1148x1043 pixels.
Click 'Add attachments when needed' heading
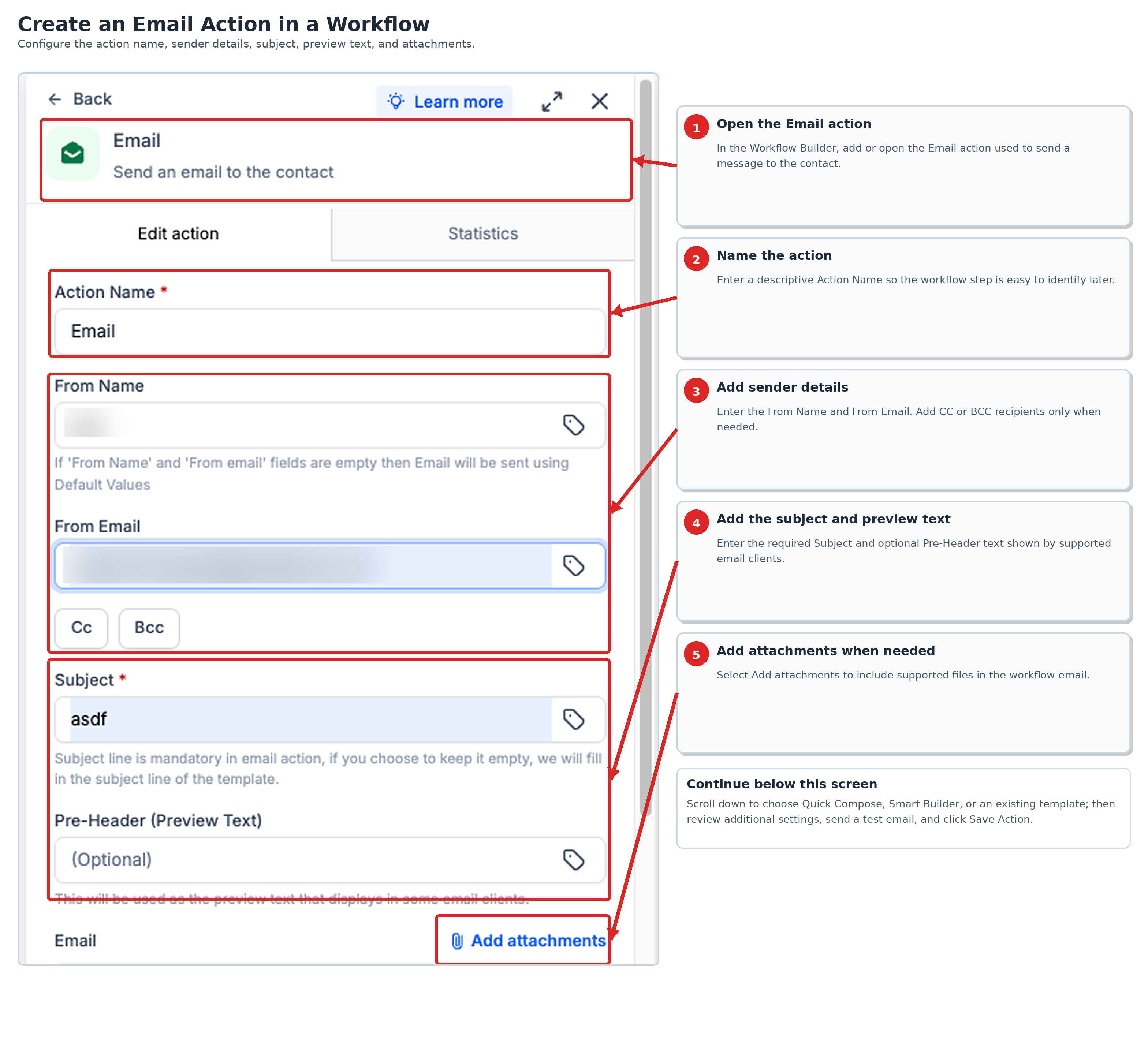point(826,651)
